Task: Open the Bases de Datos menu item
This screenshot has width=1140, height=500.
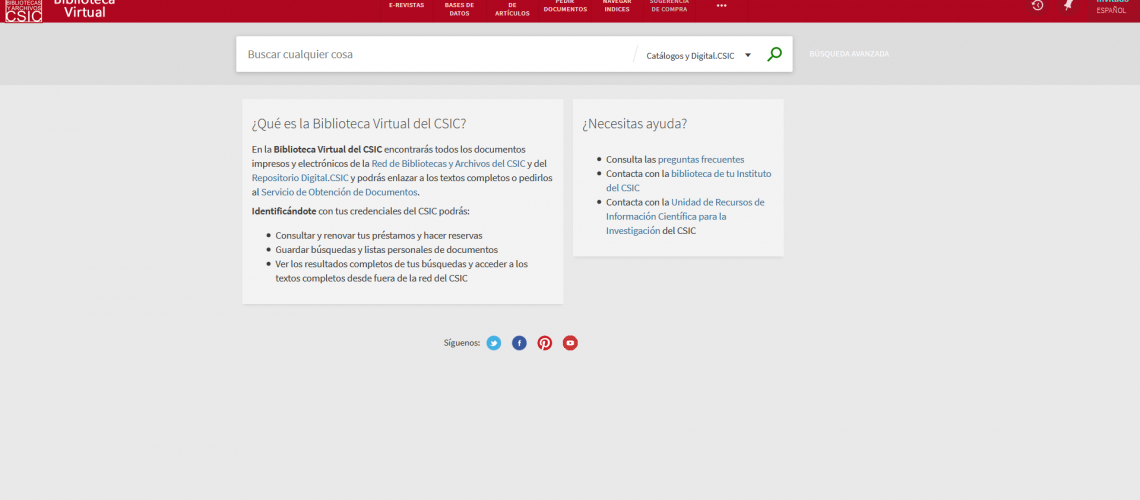Action: tap(459, 9)
